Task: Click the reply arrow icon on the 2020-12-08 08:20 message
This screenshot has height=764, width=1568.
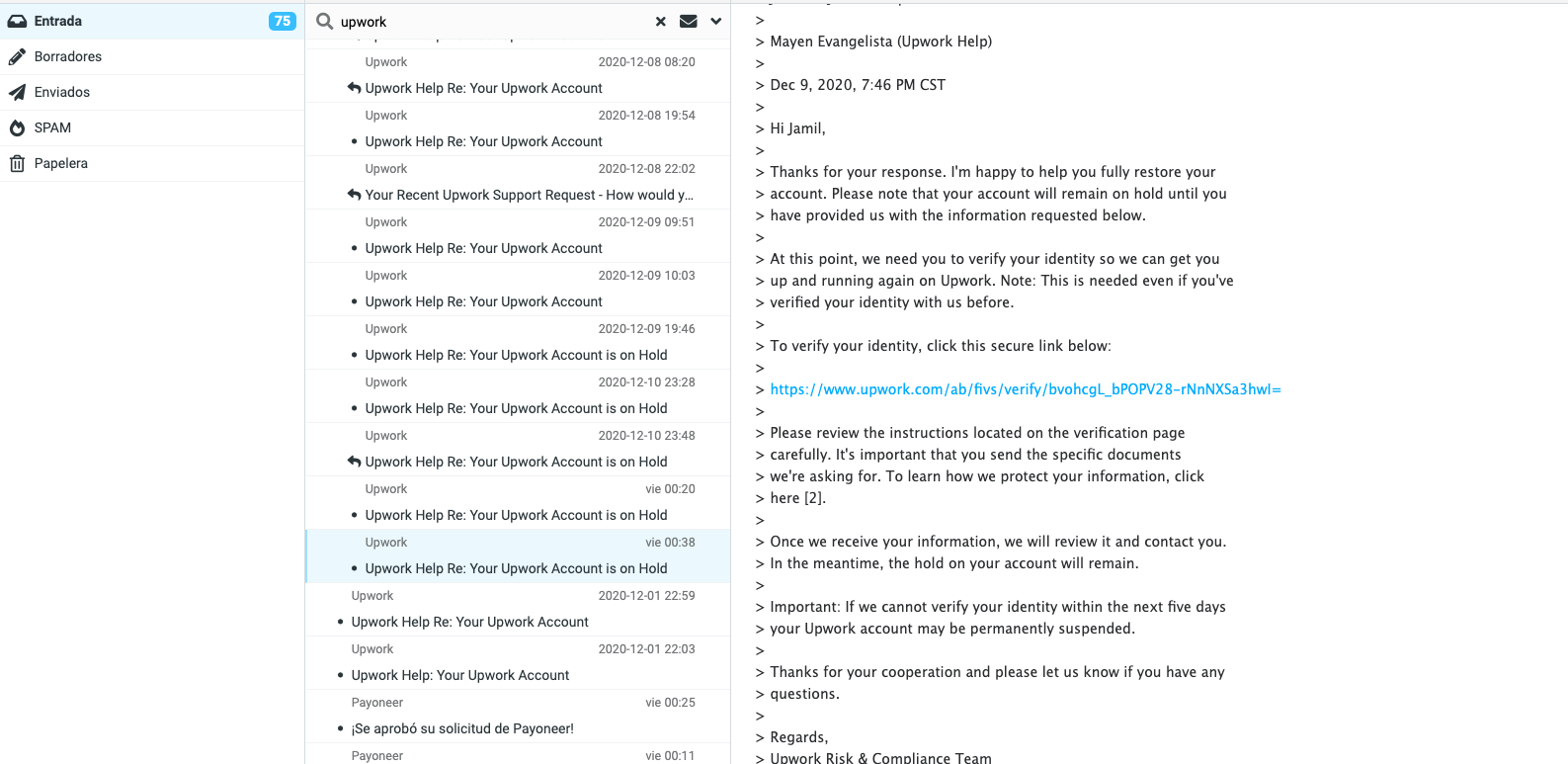Action: click(x=354, y=88)
